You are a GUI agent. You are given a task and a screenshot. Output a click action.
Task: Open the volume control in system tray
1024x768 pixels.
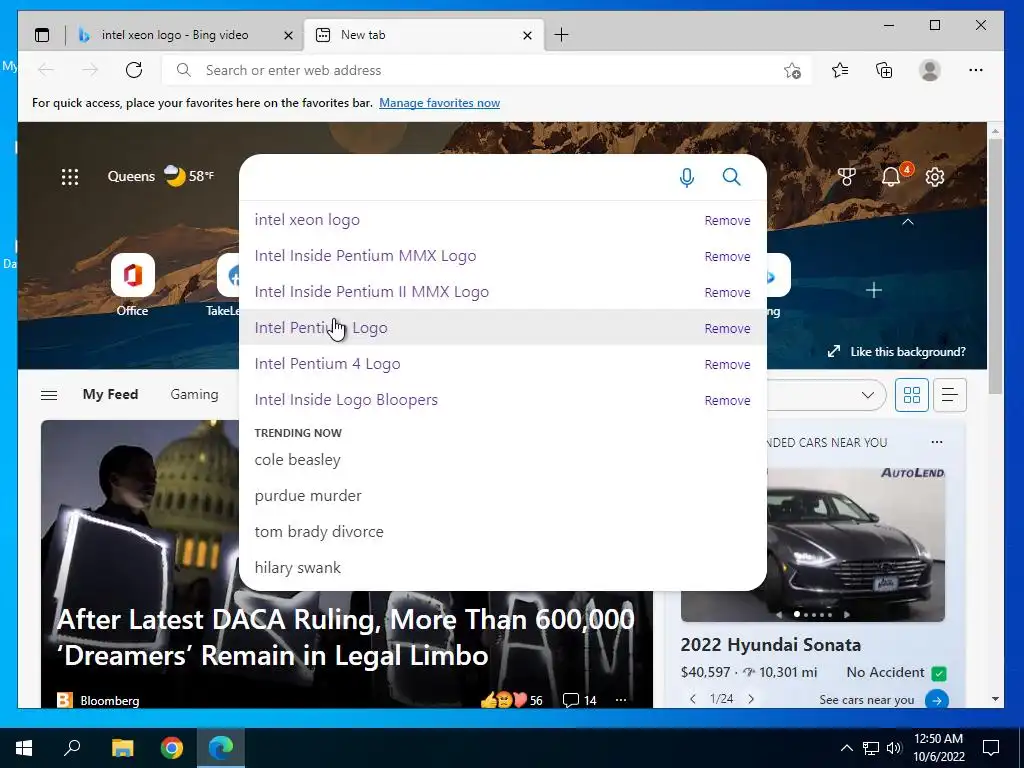click(894, 748)
